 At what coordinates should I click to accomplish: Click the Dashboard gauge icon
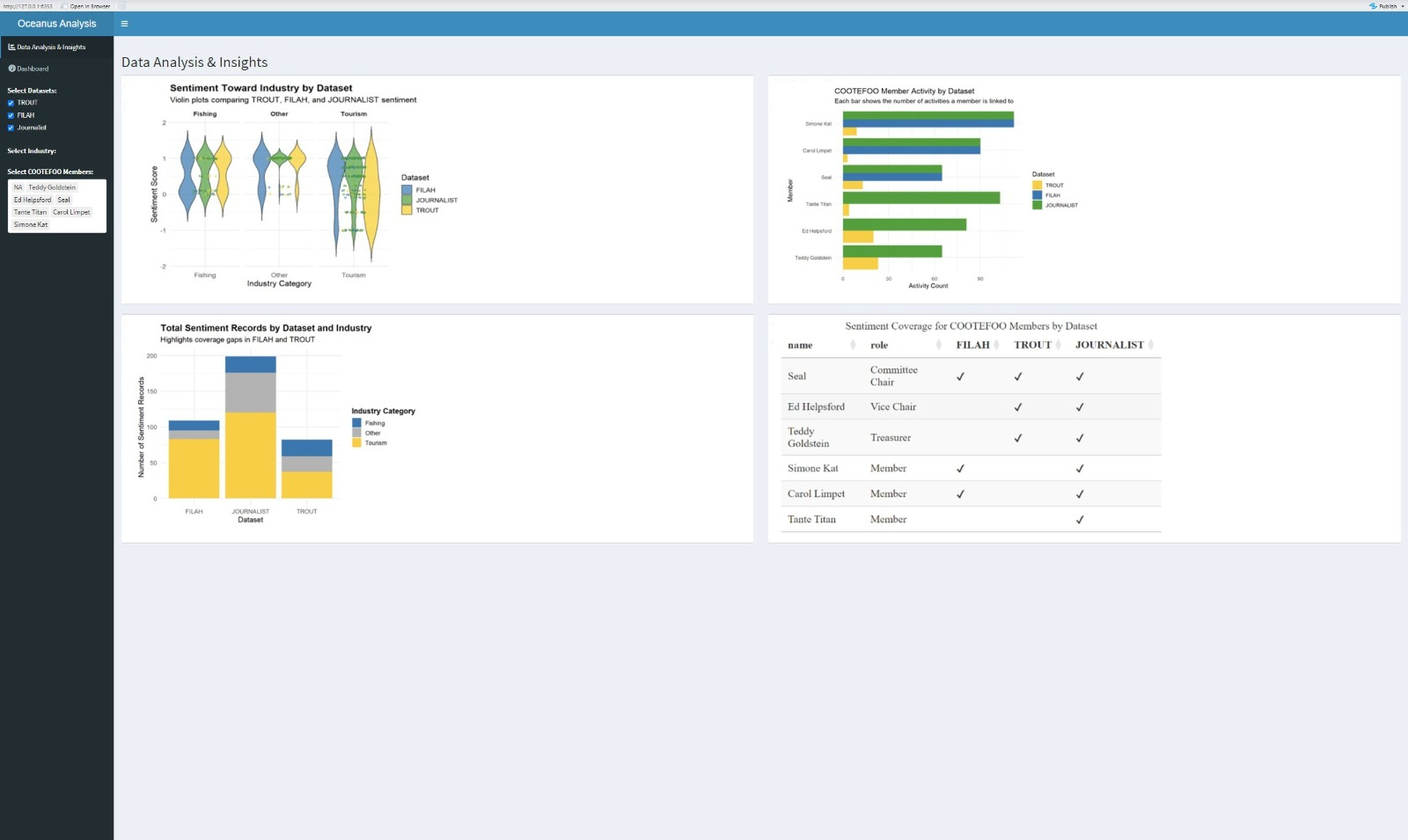(x=11, y=69)
